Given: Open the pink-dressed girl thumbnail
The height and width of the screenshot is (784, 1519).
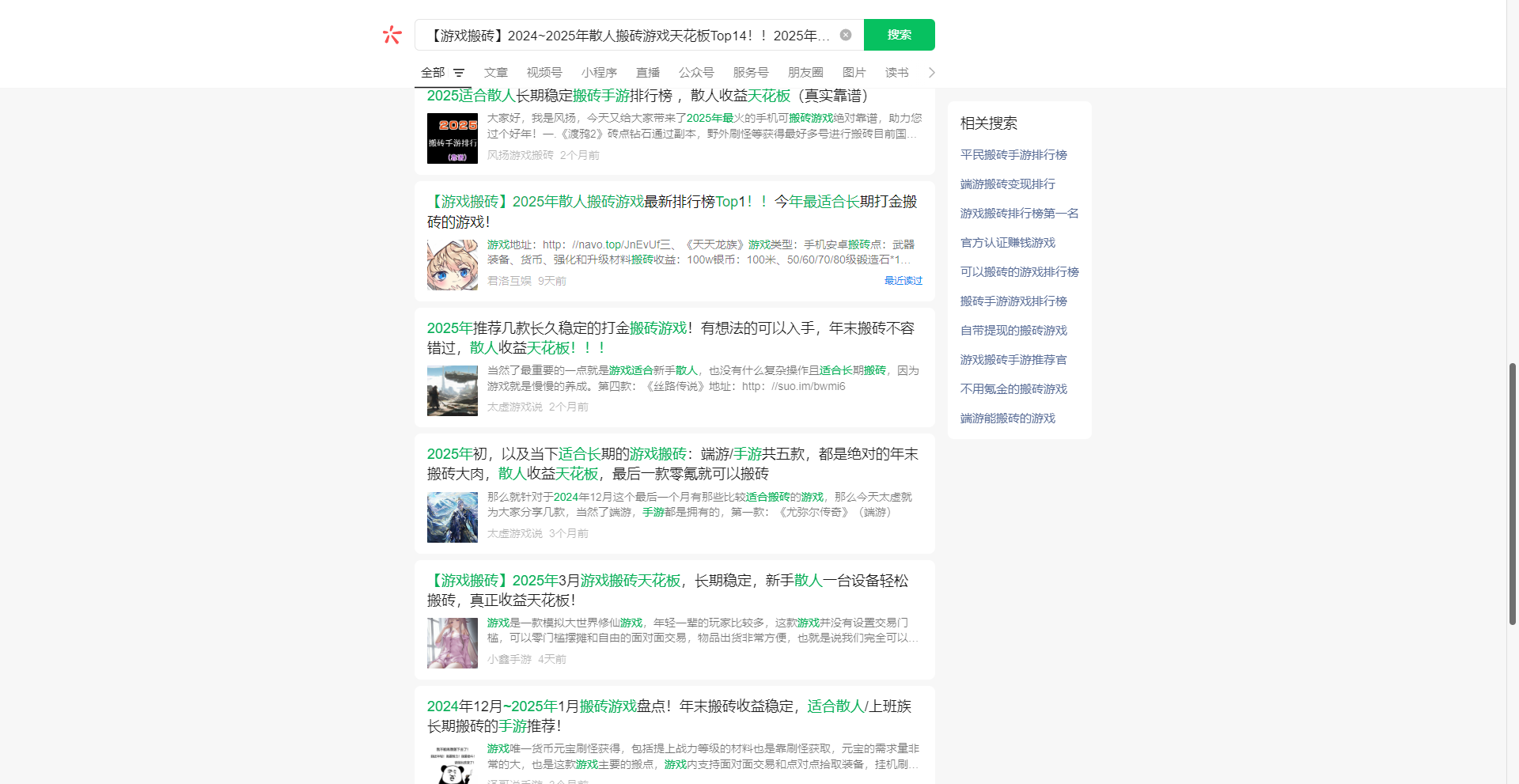Looking at the screenshot, I should (453, 643).
